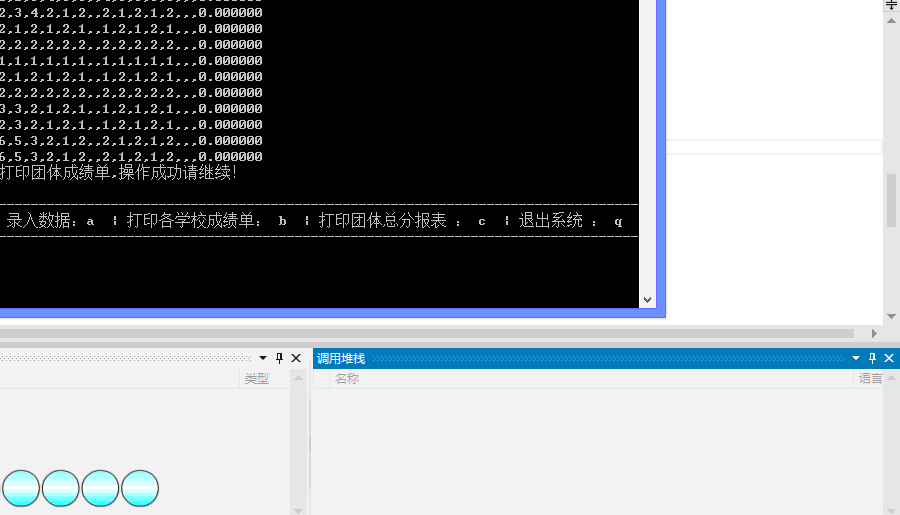
Task: Click the console menu text 录入数据: a
Action: point(50,220)
